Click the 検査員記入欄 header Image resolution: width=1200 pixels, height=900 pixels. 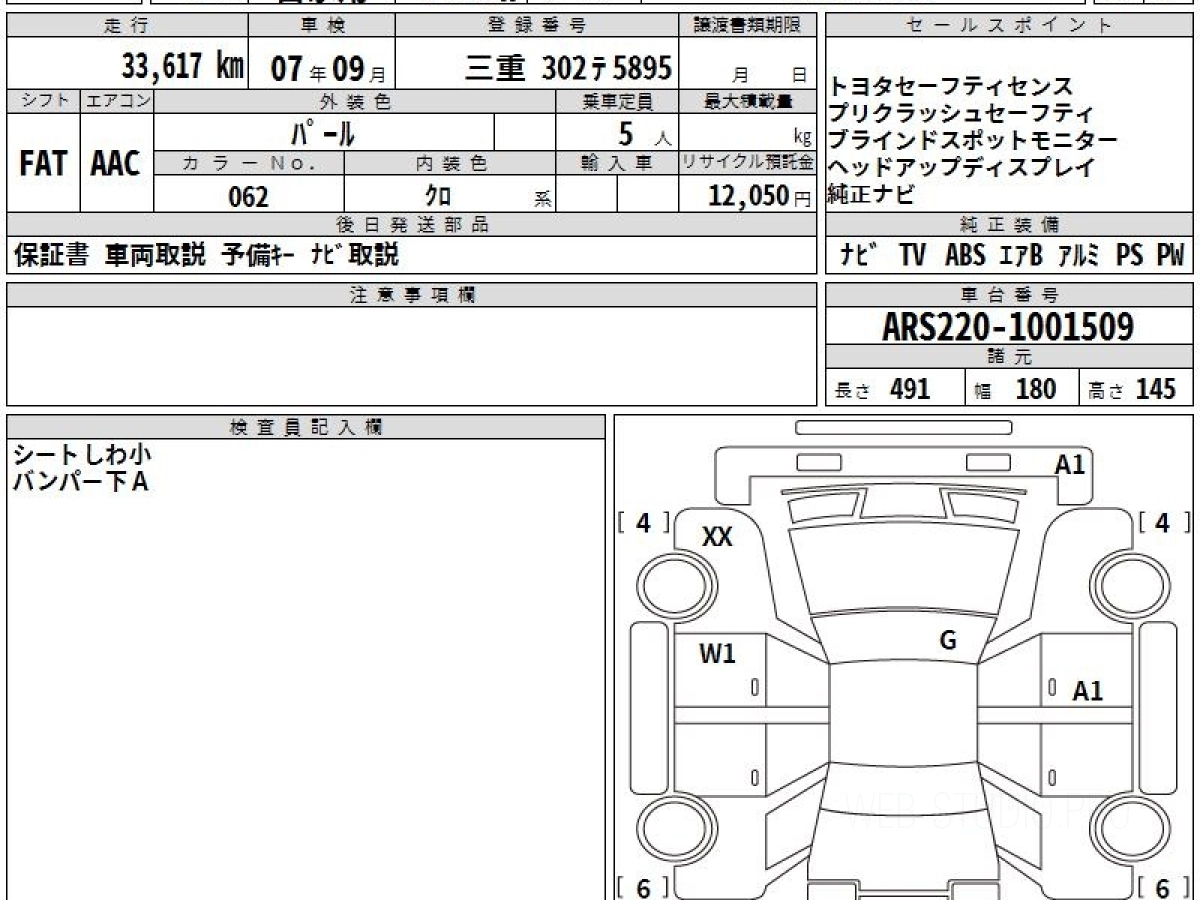pyautogui.click(x=306, y=427)
